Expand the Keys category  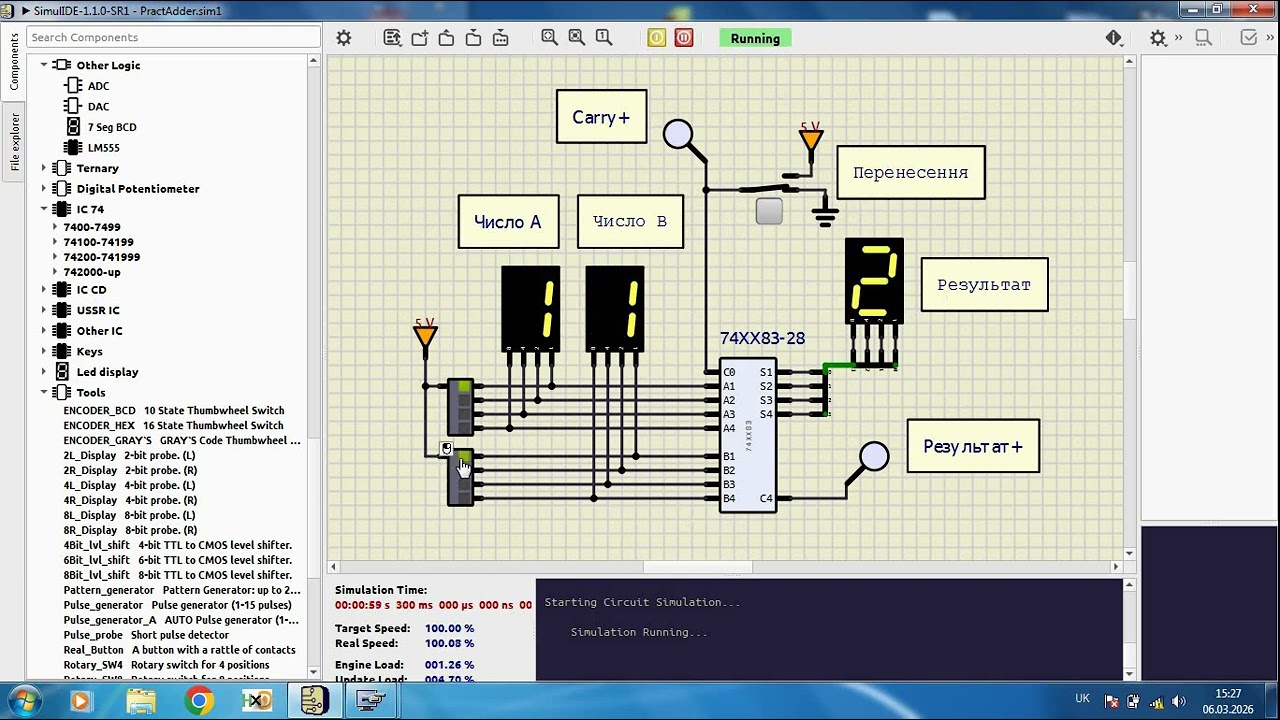point(44,351)
